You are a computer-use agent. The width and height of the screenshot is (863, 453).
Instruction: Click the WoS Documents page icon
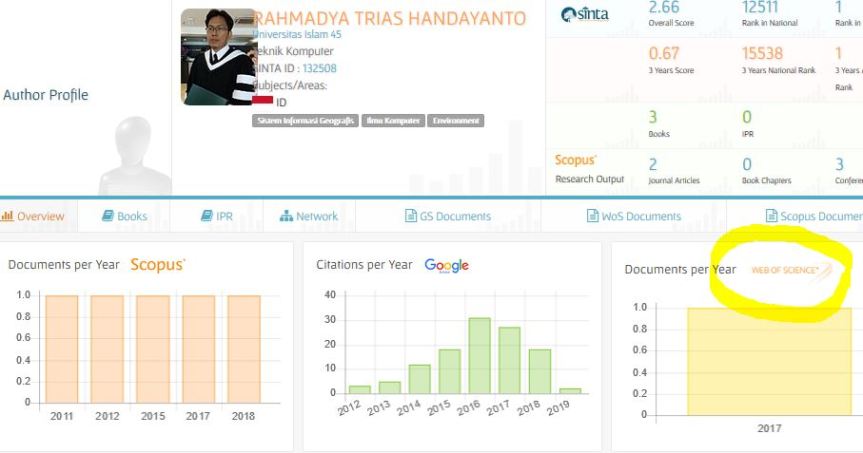[592, 216]
